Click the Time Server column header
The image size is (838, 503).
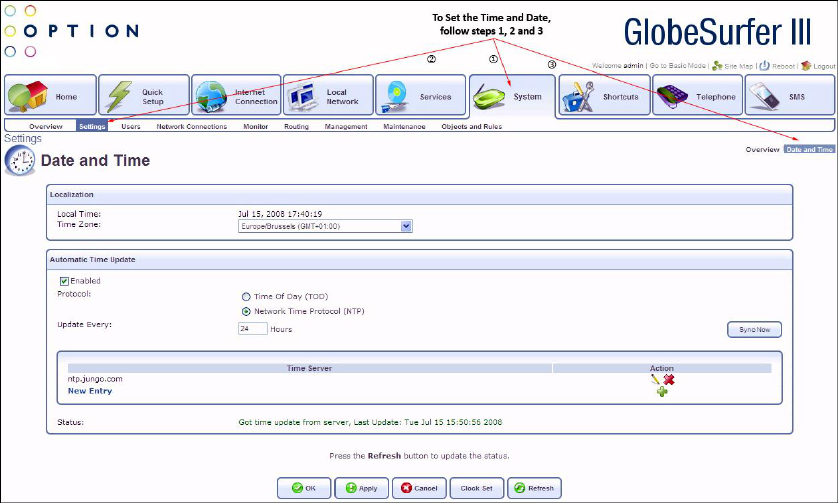(309, 368)
